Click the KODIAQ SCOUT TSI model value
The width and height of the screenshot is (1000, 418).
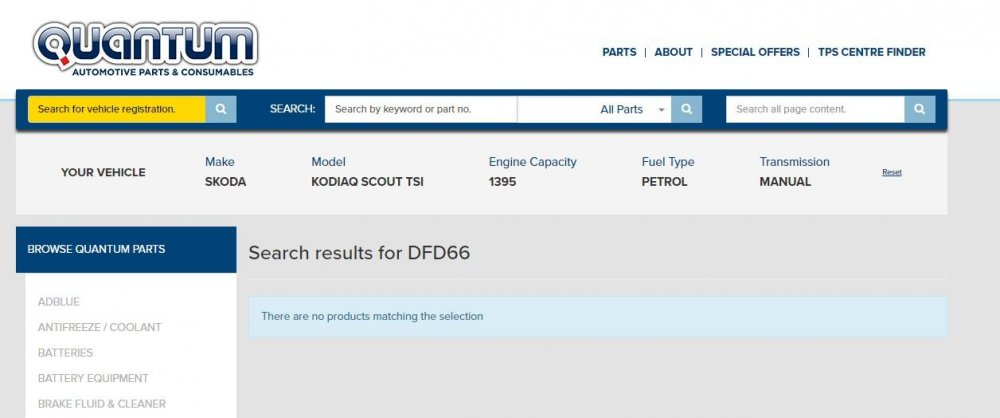[x=367, y=182]
